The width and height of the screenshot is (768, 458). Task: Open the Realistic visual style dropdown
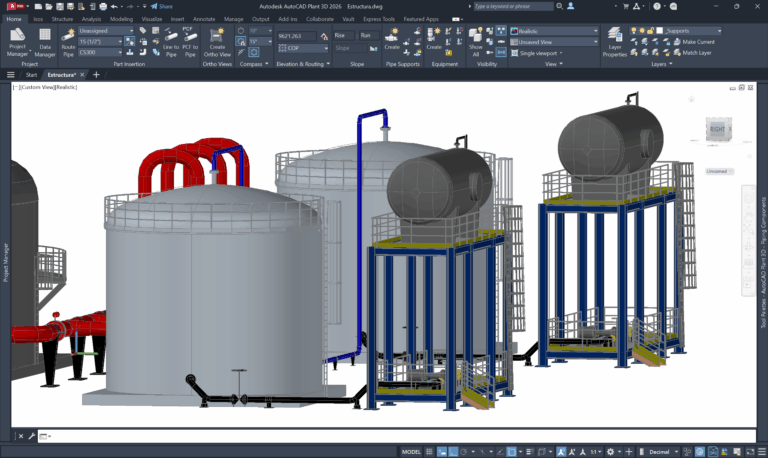(553, 31)
